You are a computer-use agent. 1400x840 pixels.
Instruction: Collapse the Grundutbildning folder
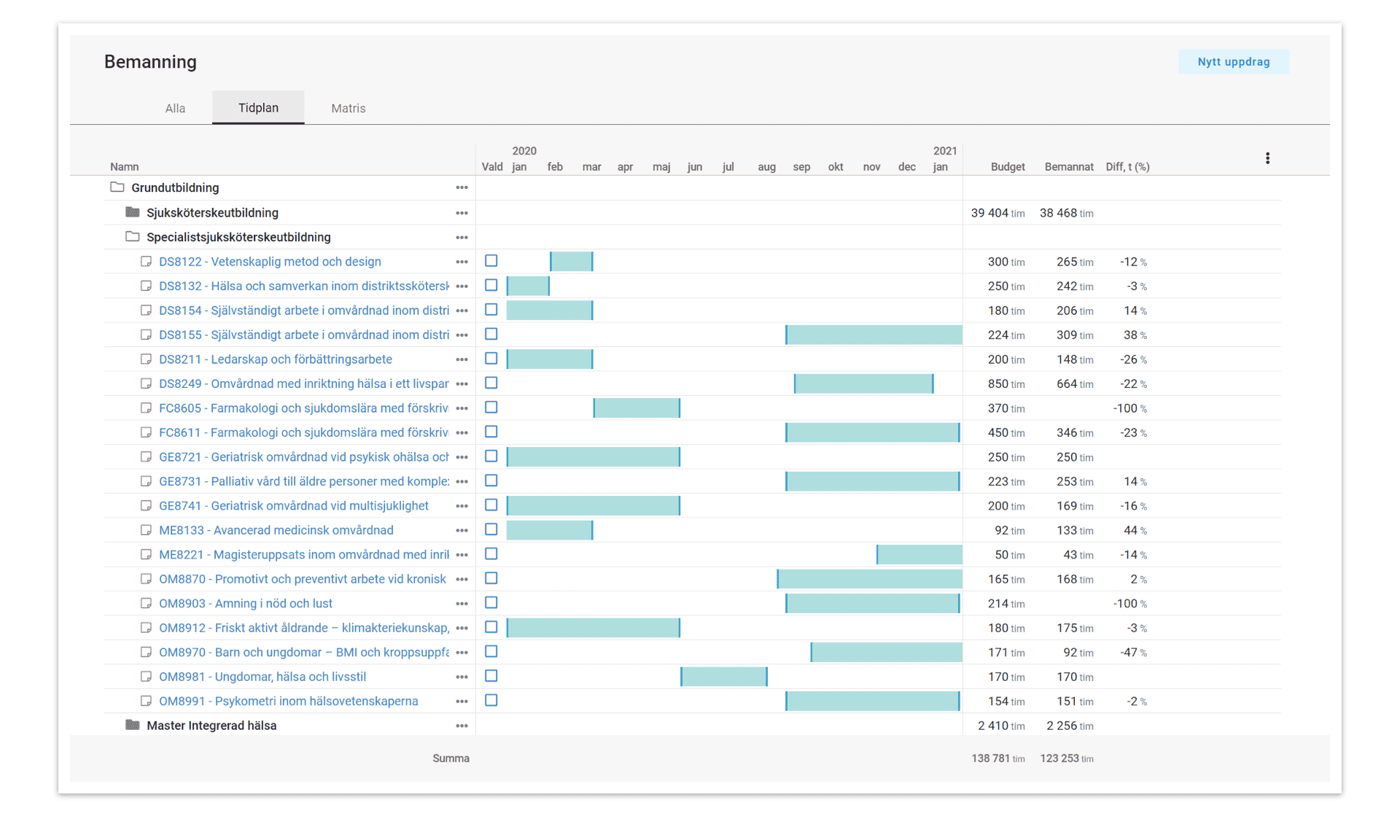coord(117,187)
